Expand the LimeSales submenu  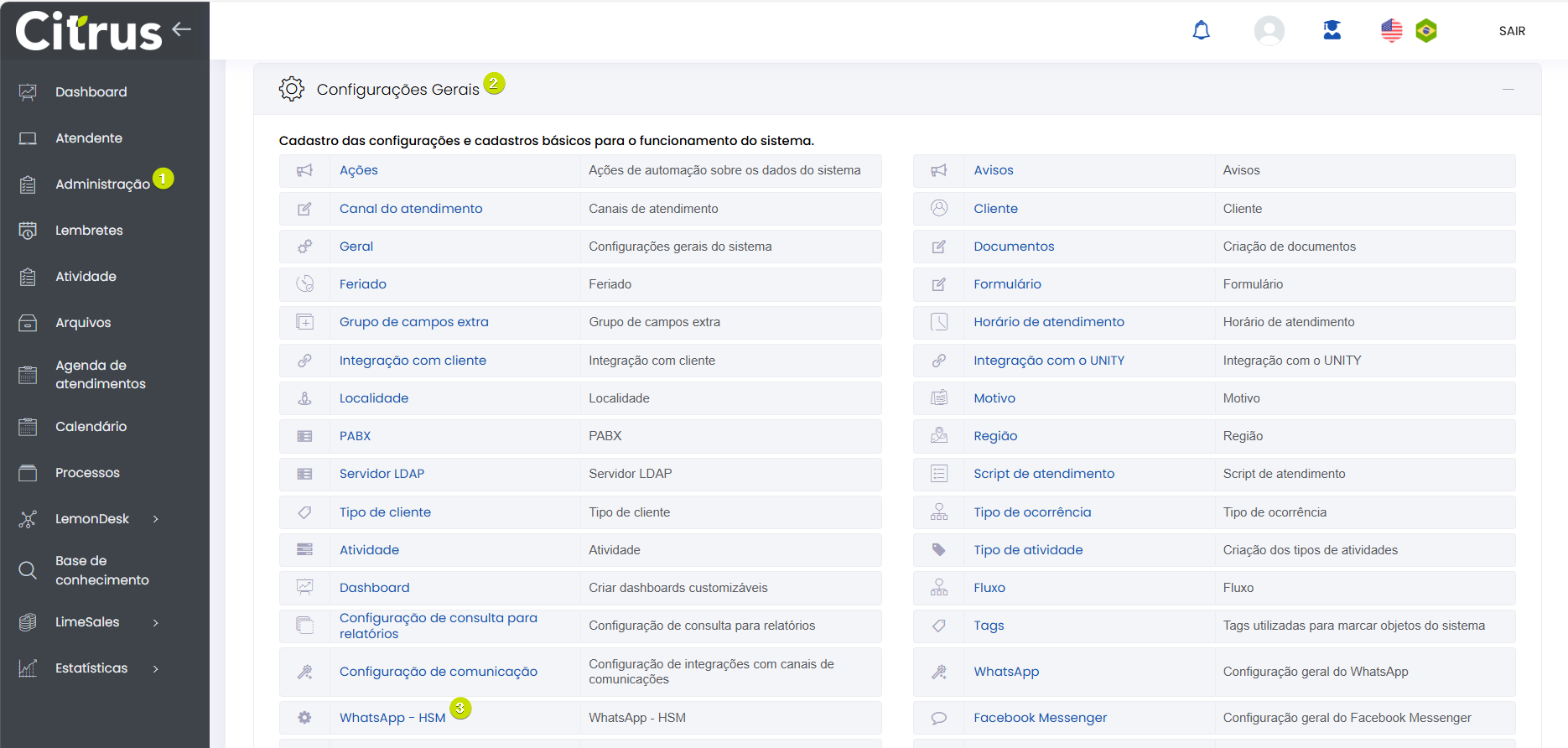click(156, 622)
